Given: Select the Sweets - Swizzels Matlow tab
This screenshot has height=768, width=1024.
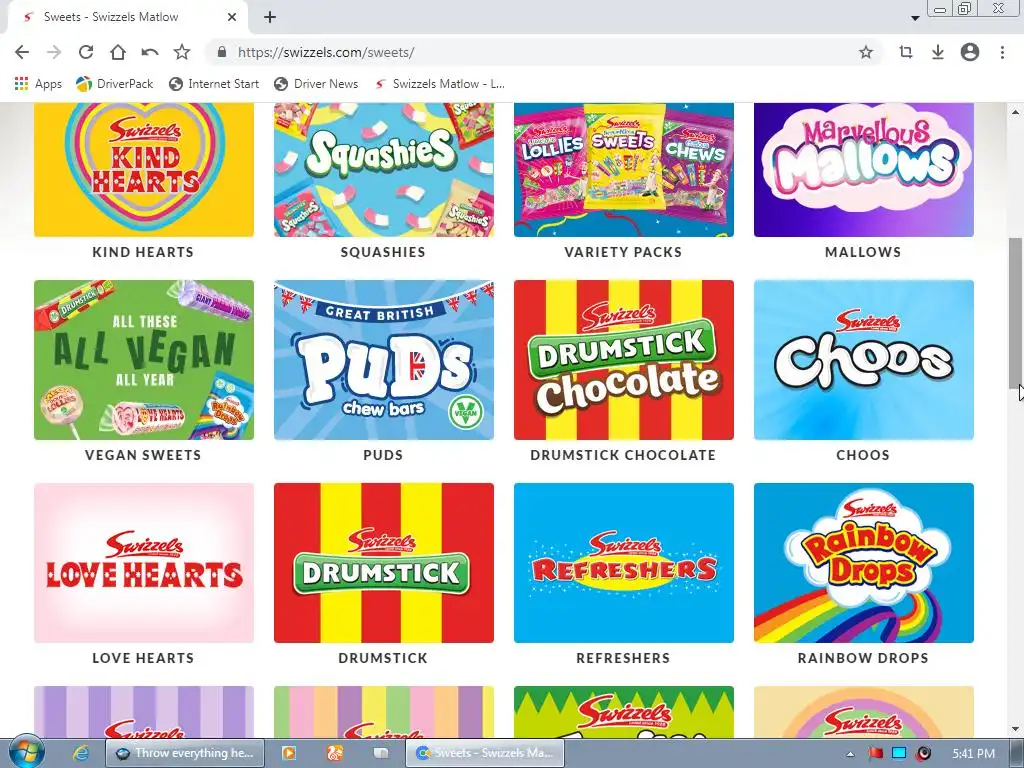Looking at the screenshot, I should 127,18.
